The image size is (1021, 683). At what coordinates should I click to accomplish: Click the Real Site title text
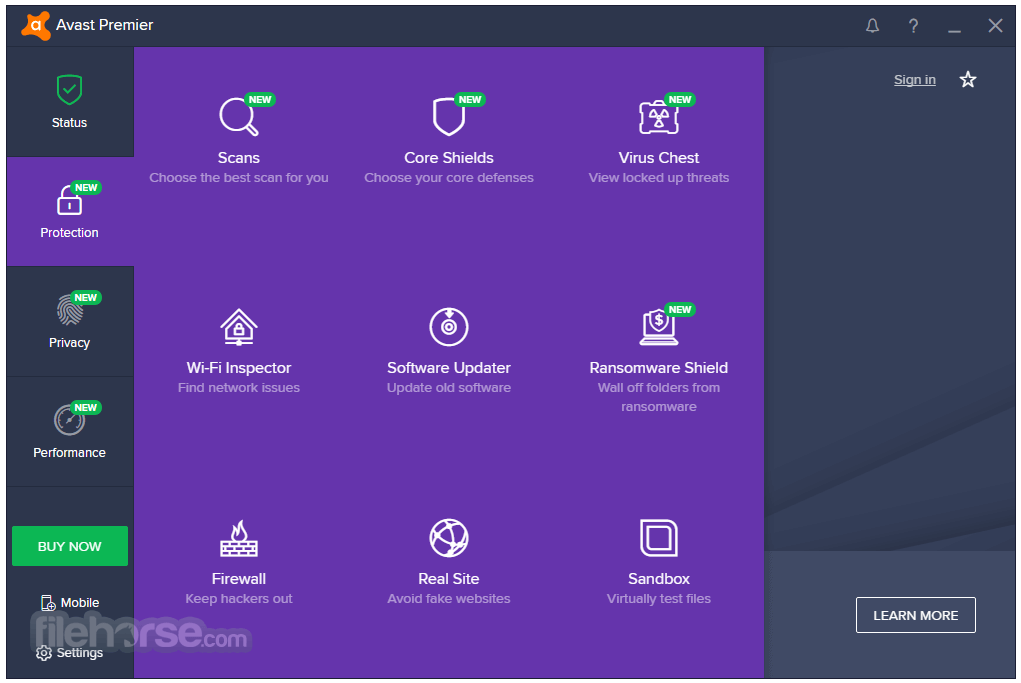[x=449, y=579]
